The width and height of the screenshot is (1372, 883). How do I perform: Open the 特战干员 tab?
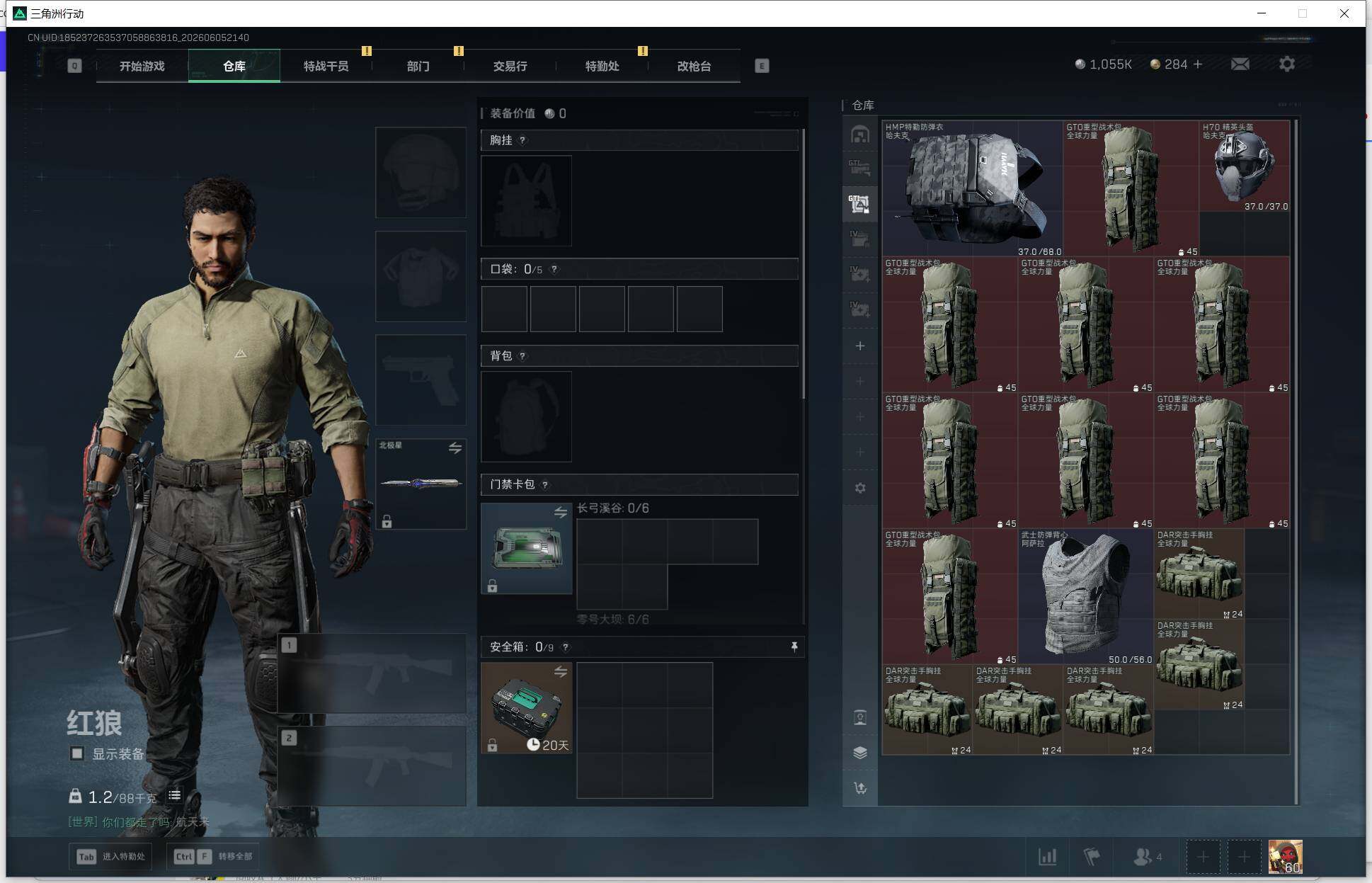[326, 66]
